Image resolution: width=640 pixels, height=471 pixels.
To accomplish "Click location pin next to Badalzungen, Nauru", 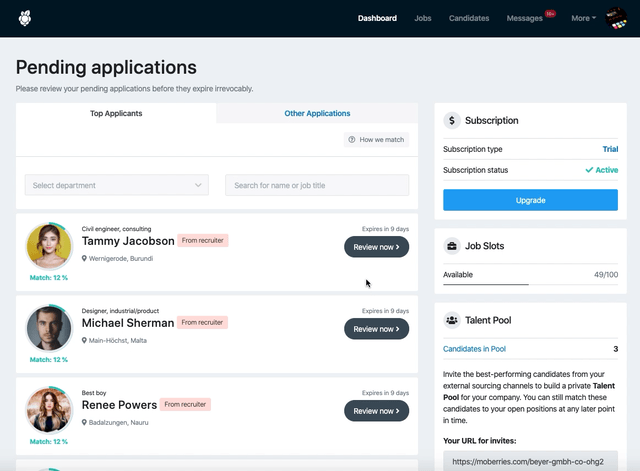I will click(x=84, y=422).
